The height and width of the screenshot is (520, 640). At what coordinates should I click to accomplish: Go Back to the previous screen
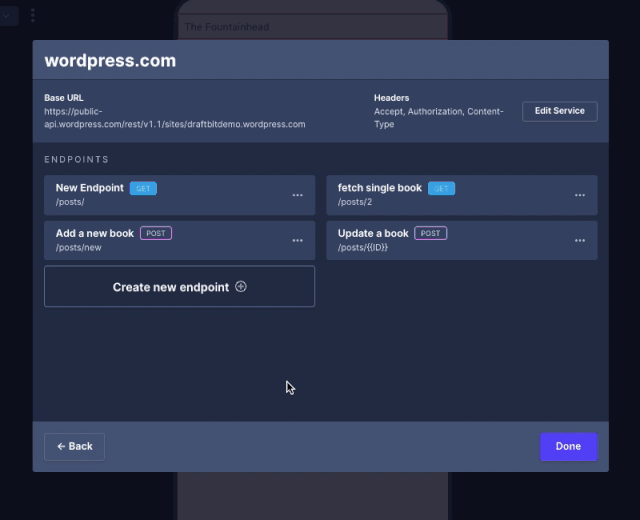tap(74, 447)
